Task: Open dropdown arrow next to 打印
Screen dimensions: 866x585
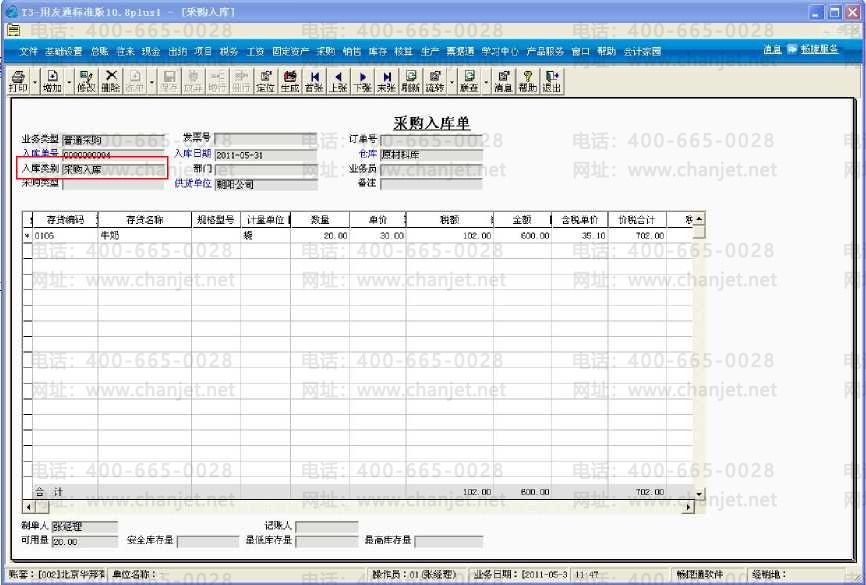Action: coord(35,82)
